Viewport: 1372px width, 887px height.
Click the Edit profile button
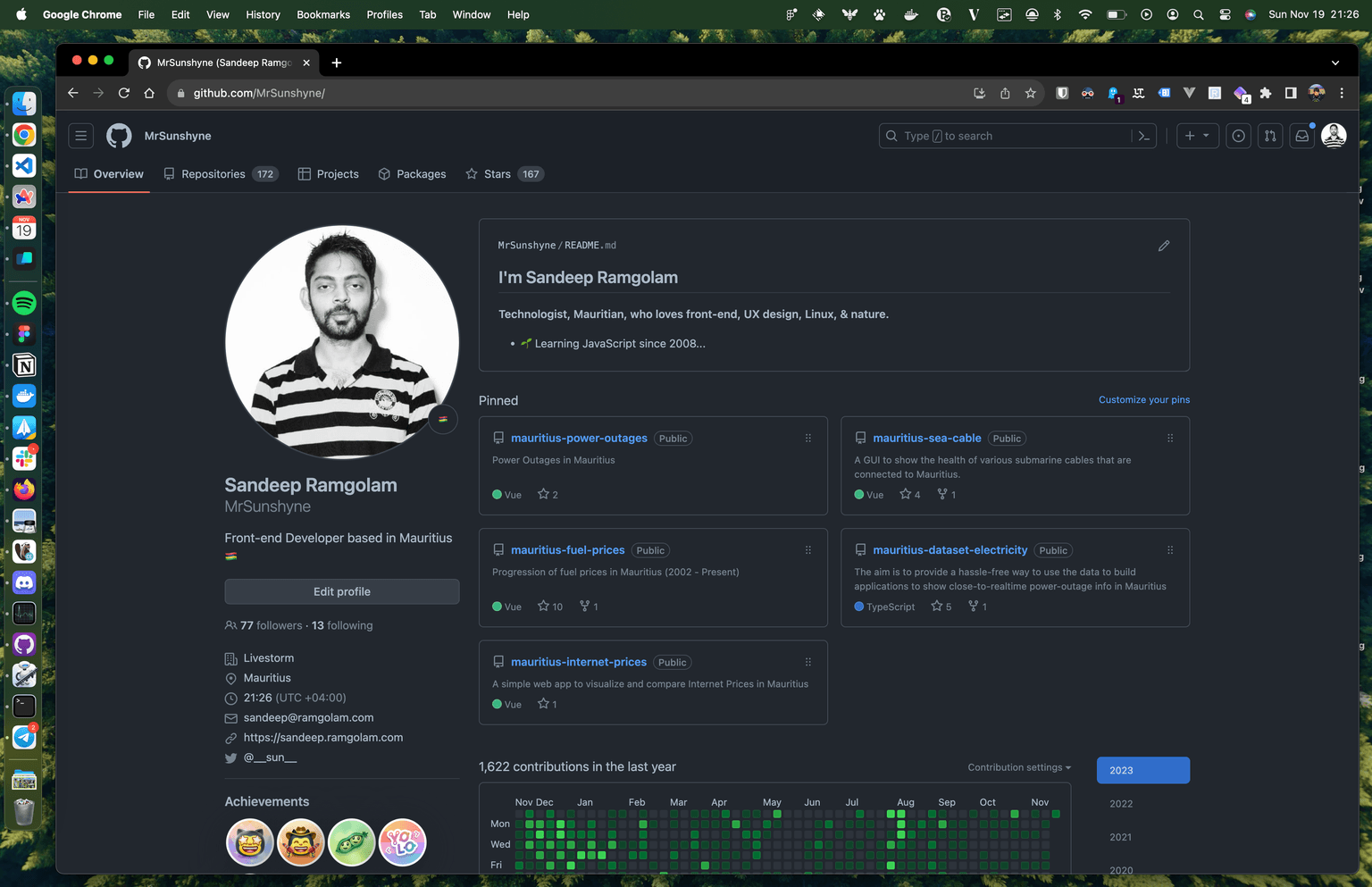click(342, 591)
